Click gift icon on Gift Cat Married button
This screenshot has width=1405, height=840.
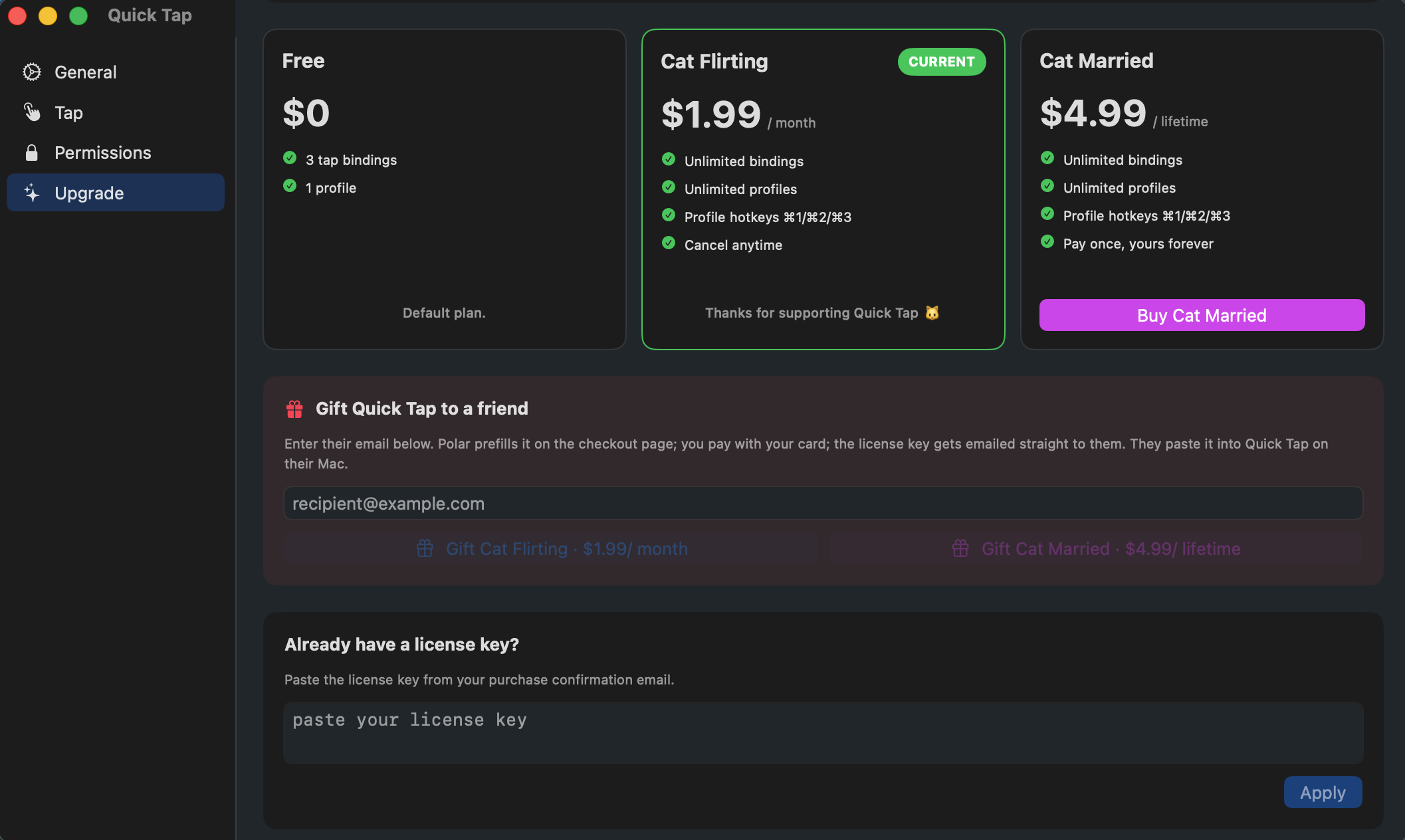point(960,548)
